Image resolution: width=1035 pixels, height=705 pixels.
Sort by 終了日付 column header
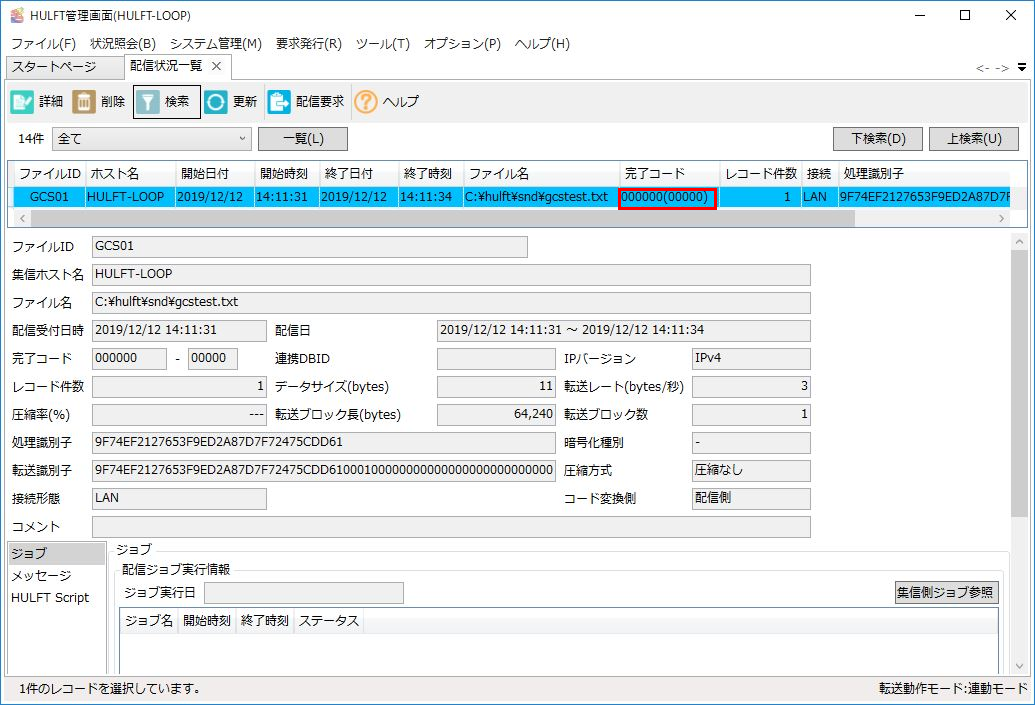(x=359, y=174)
